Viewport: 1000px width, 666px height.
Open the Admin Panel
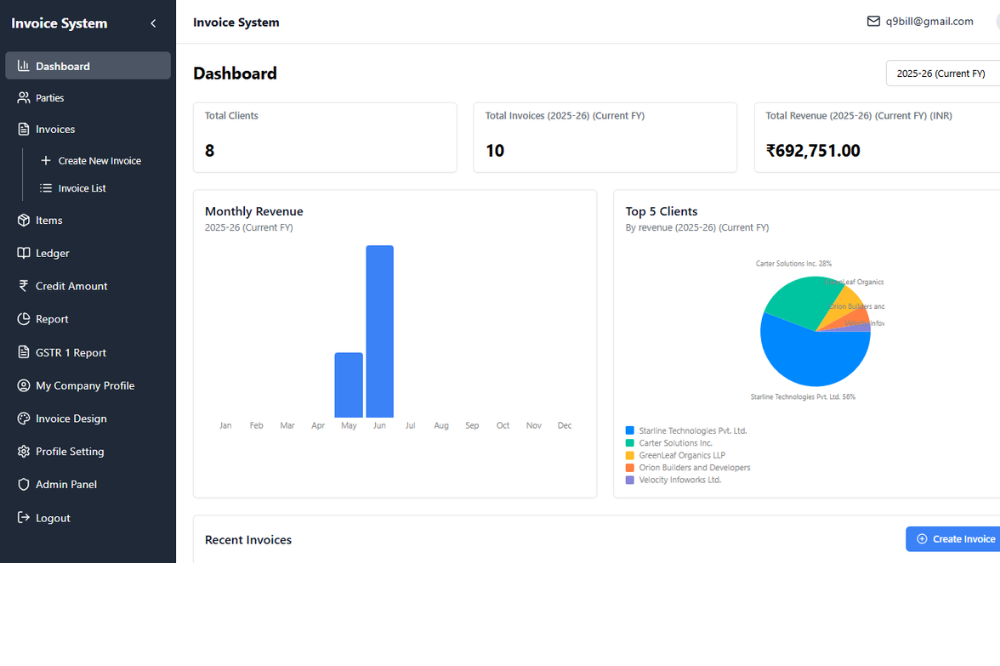click(x=88, y=484)
